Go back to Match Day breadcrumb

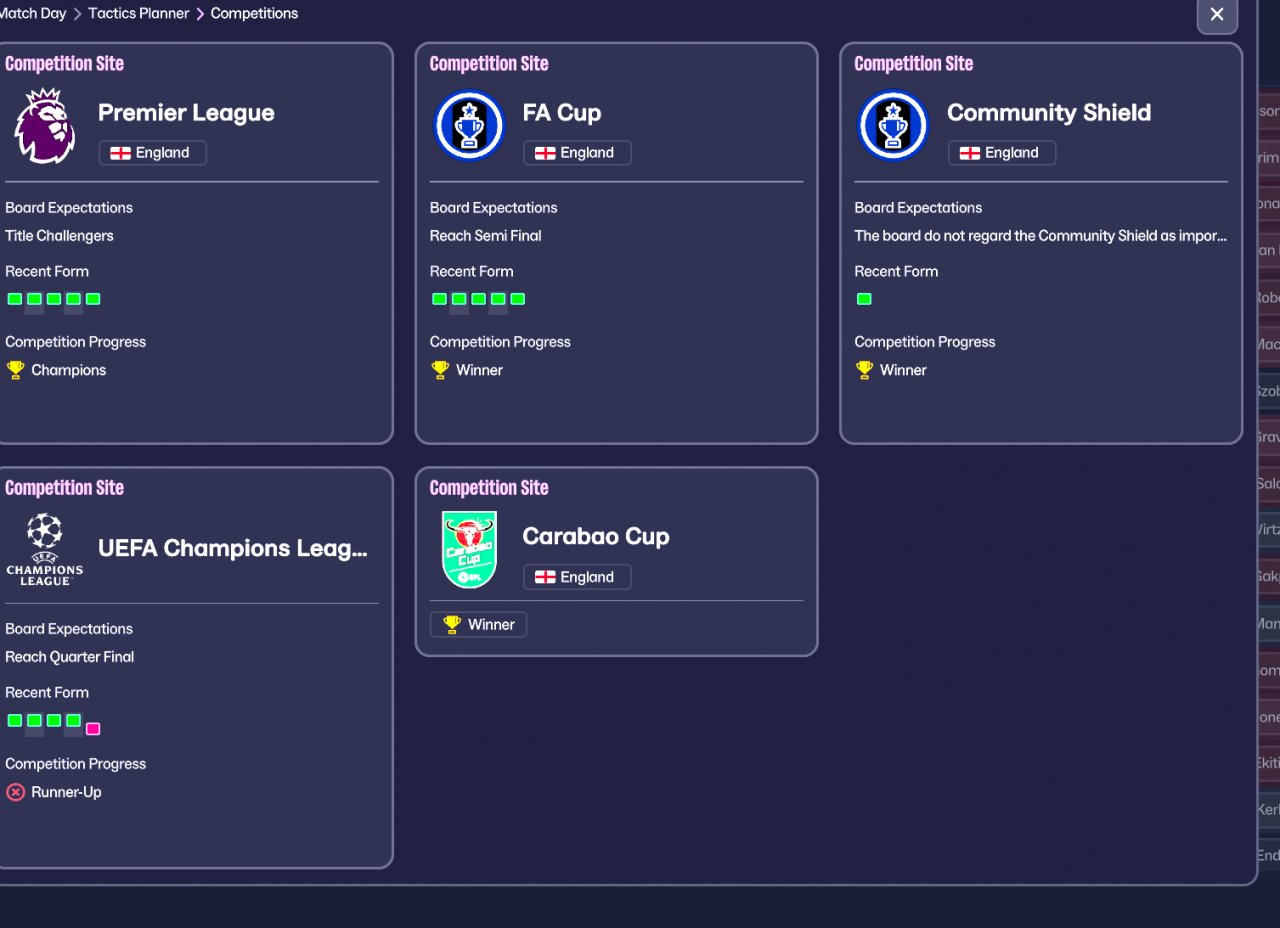(33, 13)
